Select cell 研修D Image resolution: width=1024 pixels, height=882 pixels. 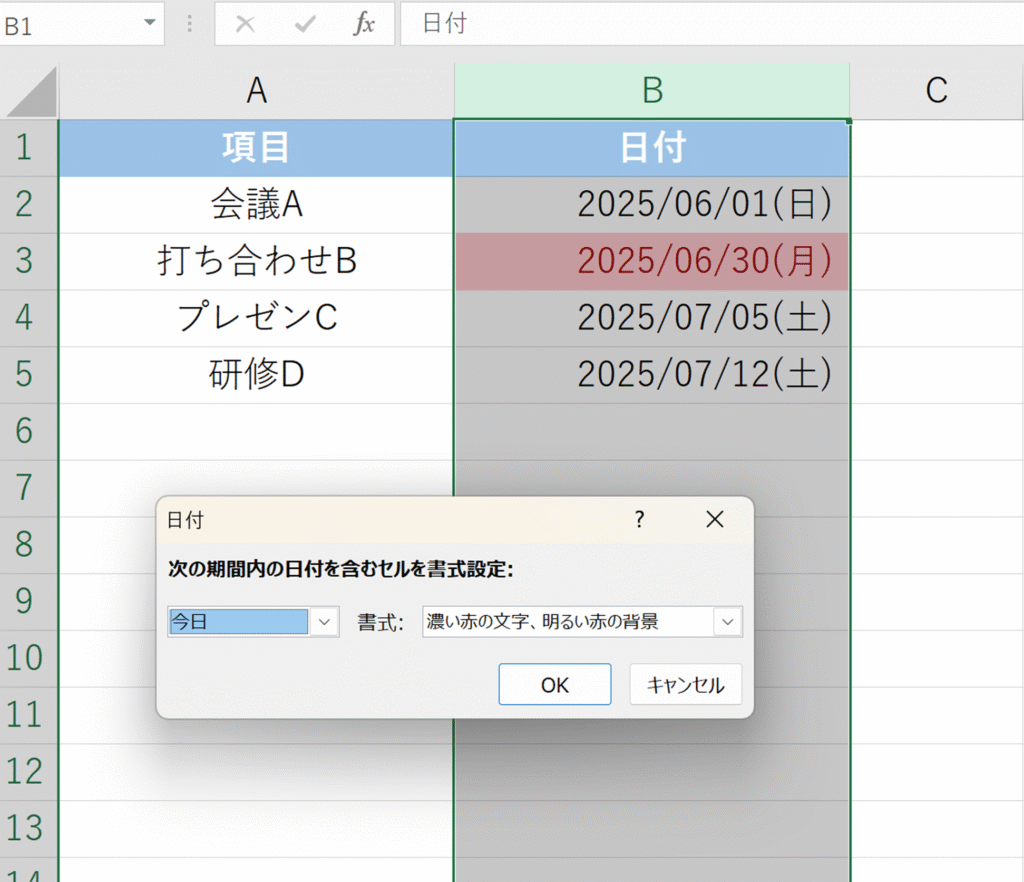pyautogui.click(x=256, y=375)
